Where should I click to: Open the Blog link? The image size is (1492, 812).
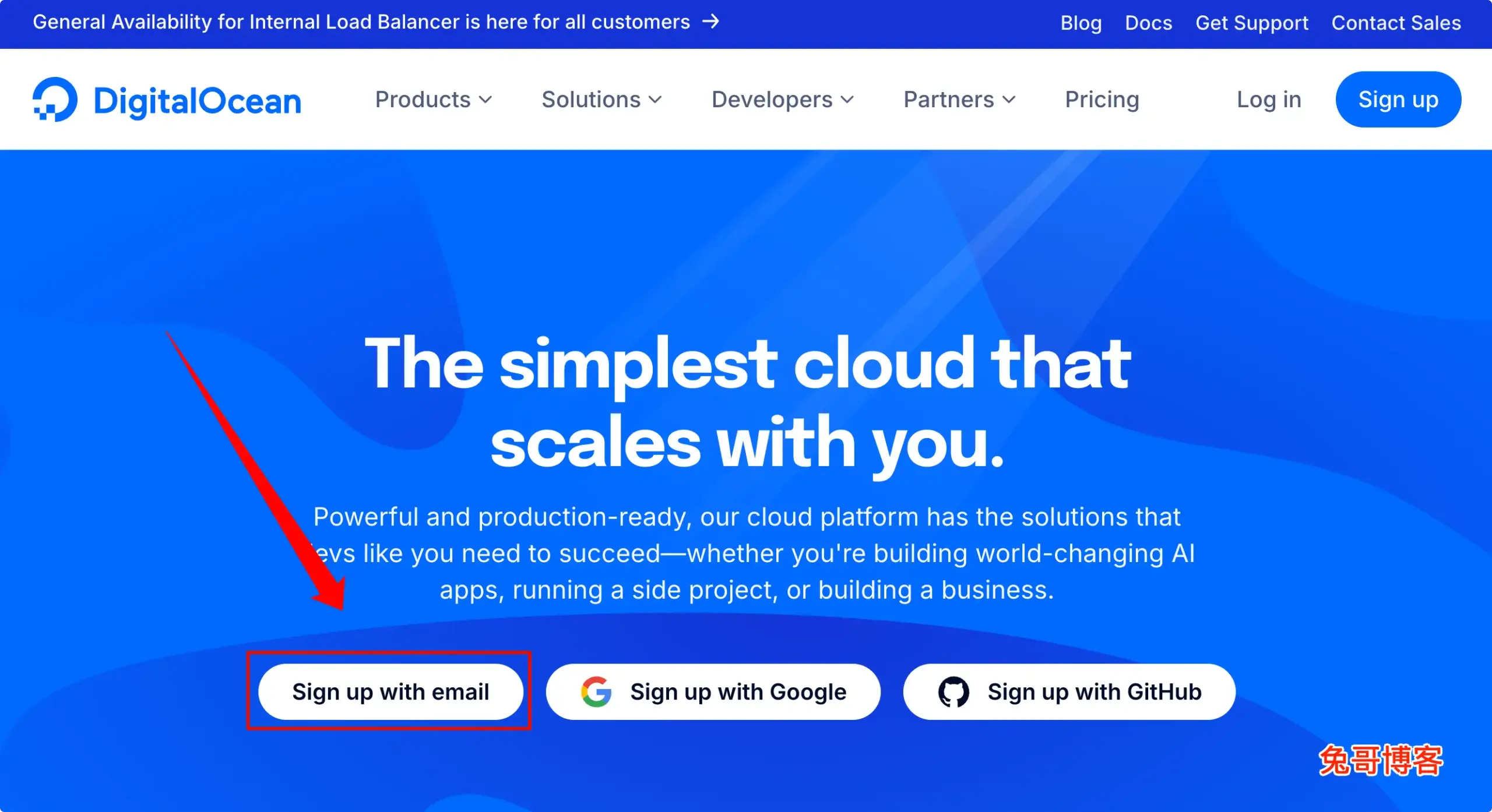(1081, 23)
